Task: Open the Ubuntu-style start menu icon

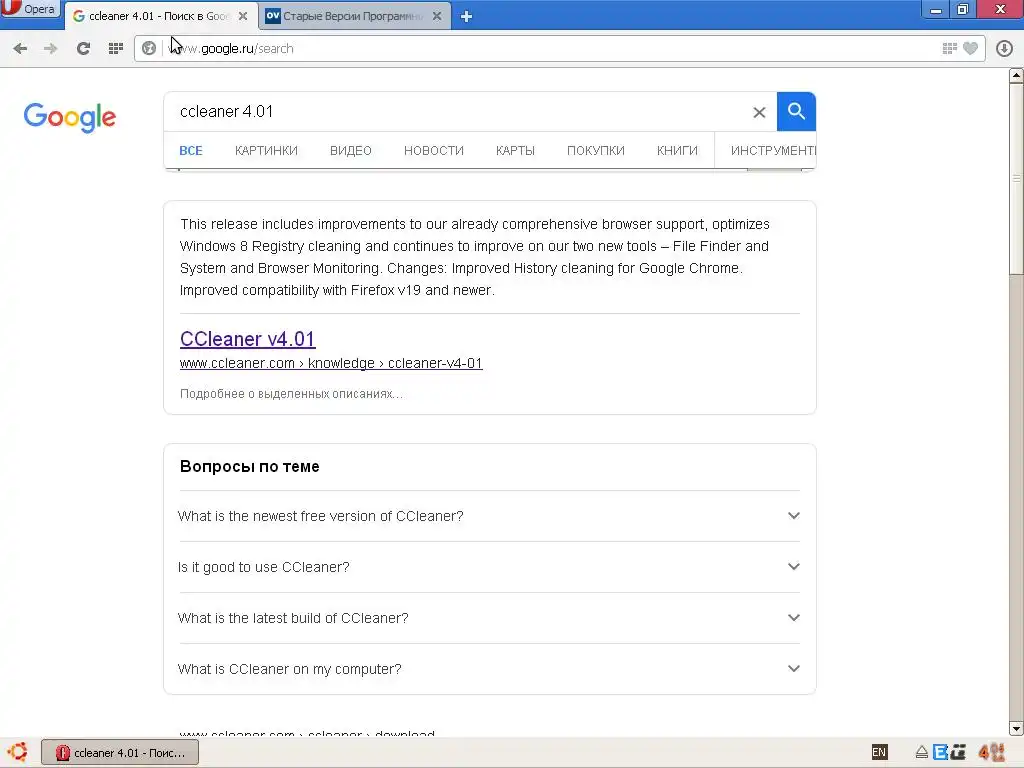Action: tap(18, 752)
